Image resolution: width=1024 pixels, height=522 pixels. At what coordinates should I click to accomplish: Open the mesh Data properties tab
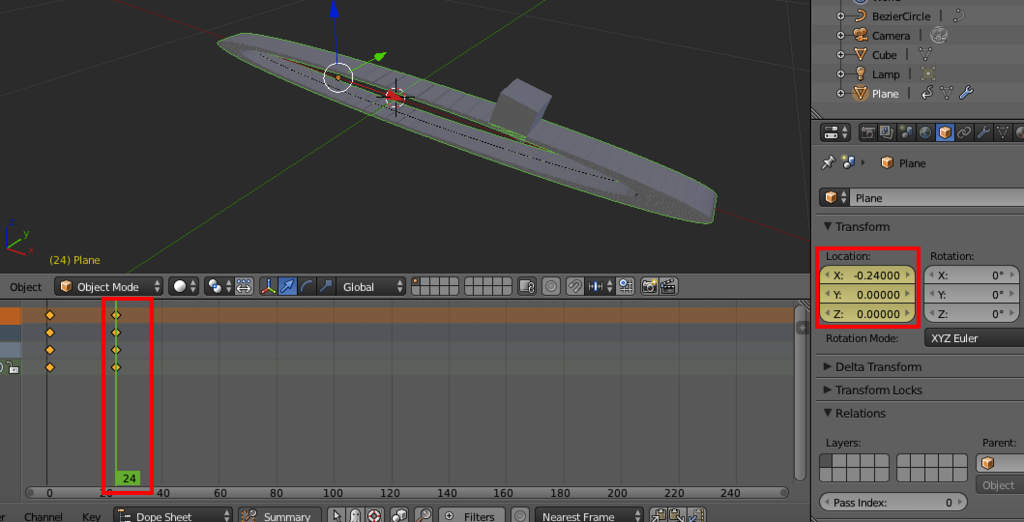tap(1002, 133)
